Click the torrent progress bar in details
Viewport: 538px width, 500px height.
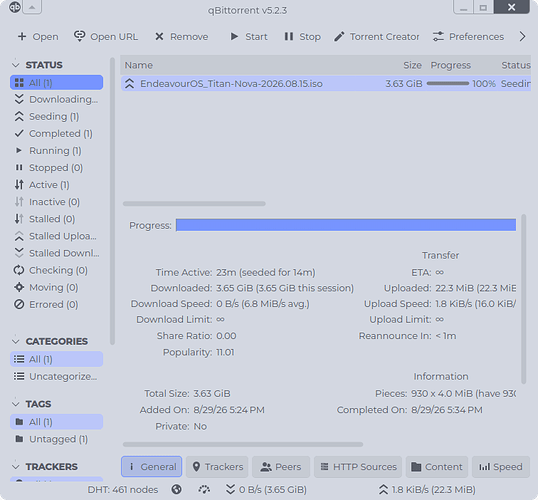click(x=346, y=225)
